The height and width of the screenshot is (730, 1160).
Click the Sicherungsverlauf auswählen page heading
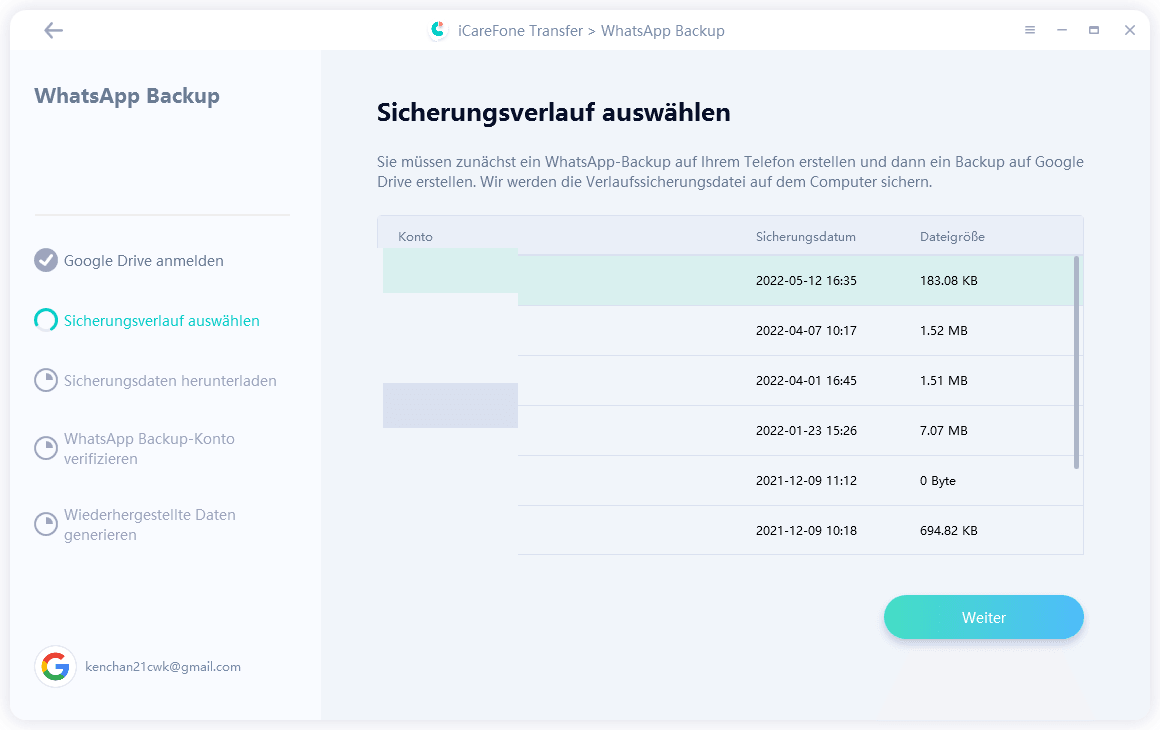click(x=553, y=112)
